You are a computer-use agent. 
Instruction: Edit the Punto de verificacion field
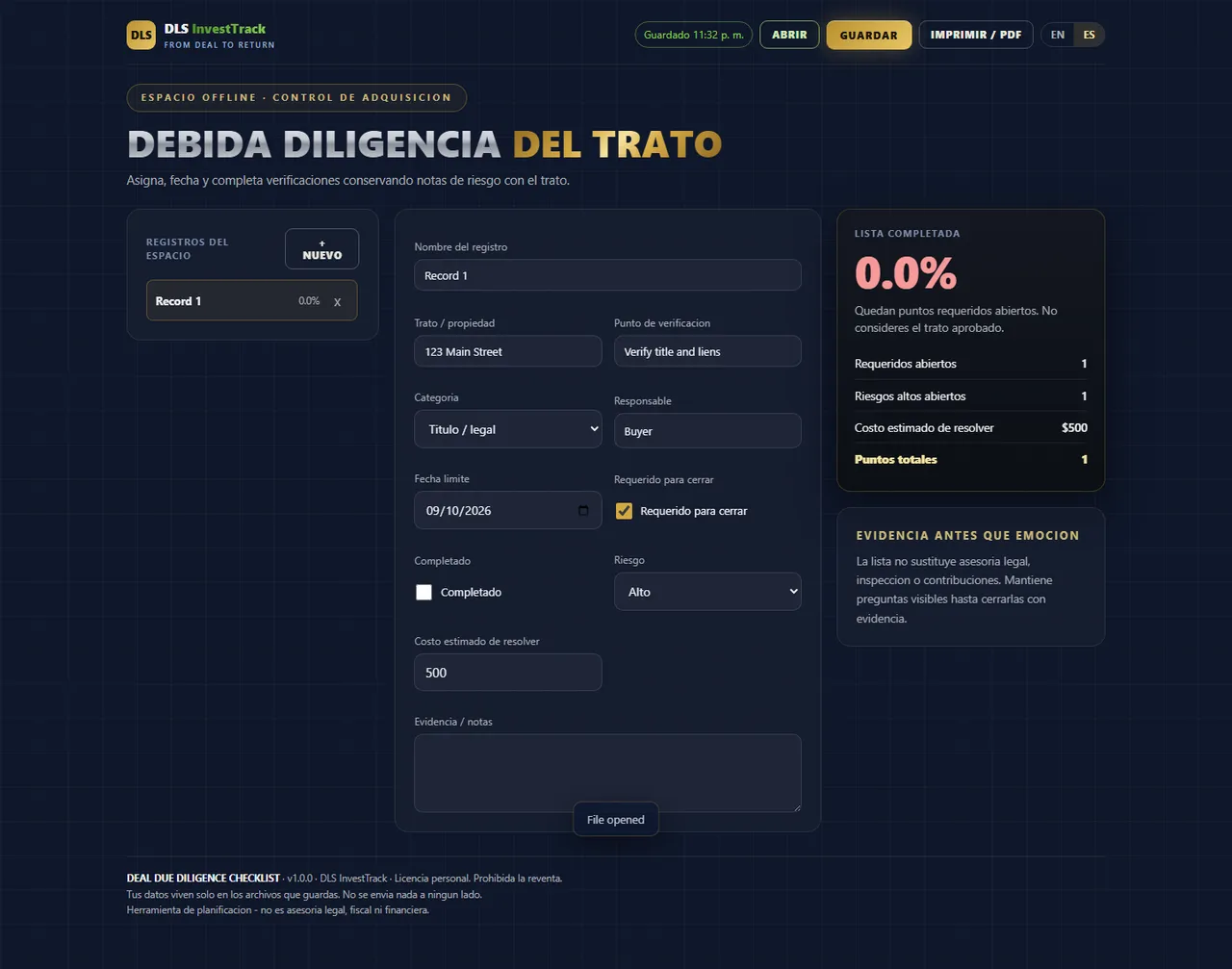(707, 351)
